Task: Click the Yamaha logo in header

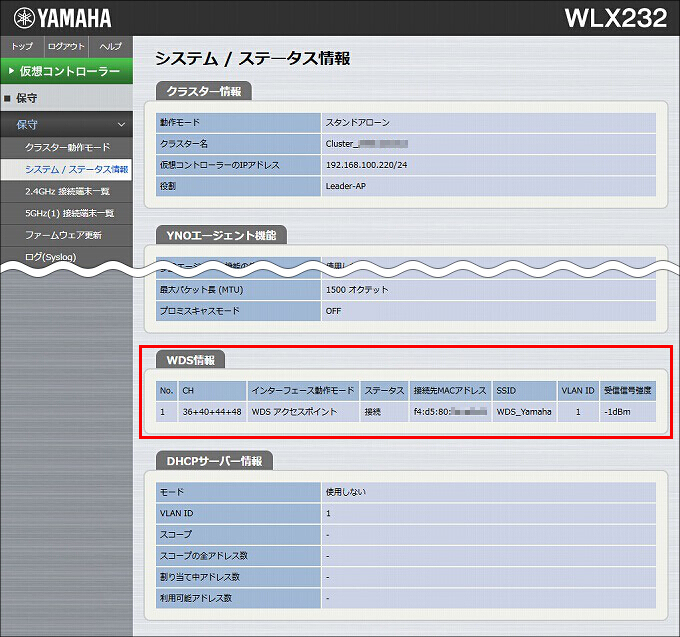Action: 62,18
